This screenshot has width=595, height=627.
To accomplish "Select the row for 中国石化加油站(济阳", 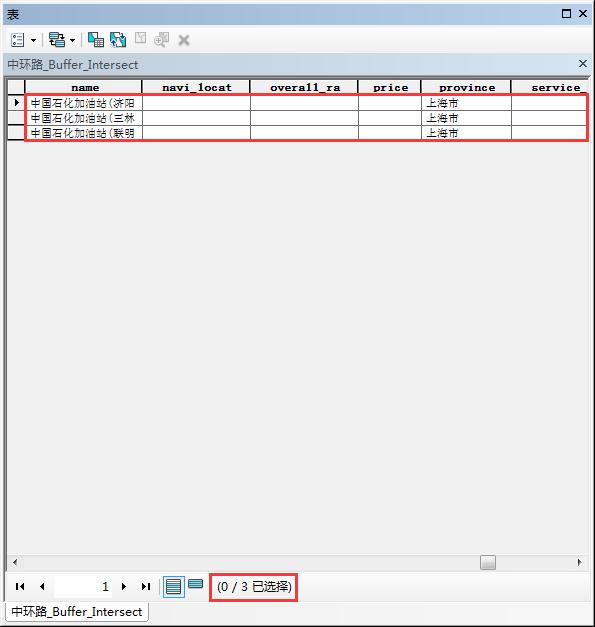I will [16, 103].
